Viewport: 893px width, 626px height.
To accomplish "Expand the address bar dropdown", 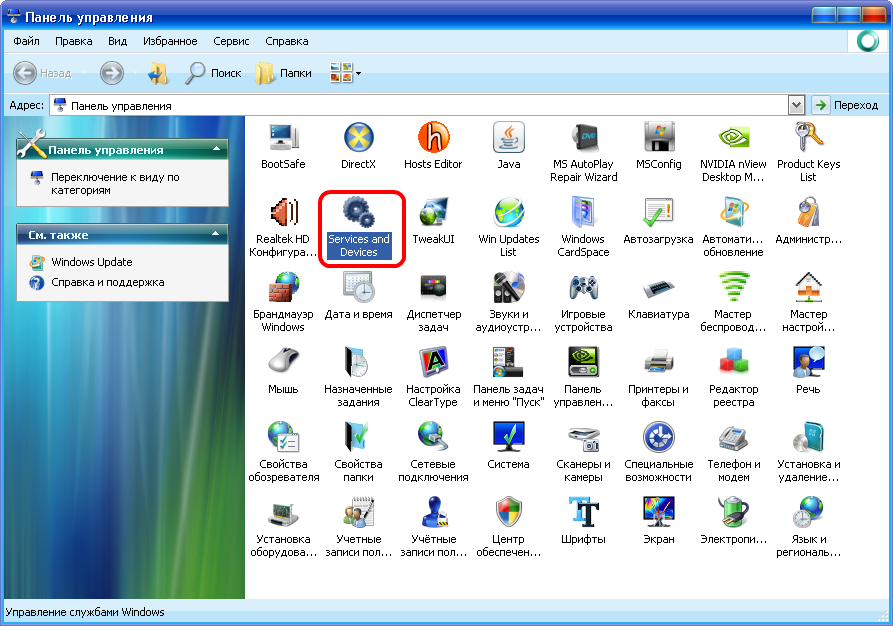I will 796,105.
